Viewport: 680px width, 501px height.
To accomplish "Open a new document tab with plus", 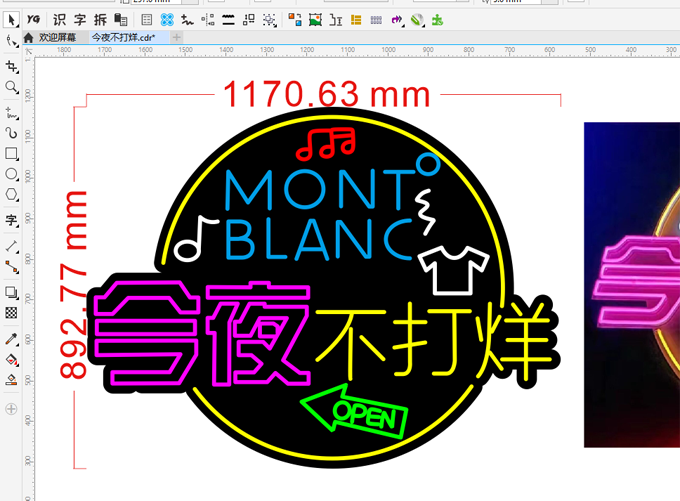I will click(x=177, y=38).
